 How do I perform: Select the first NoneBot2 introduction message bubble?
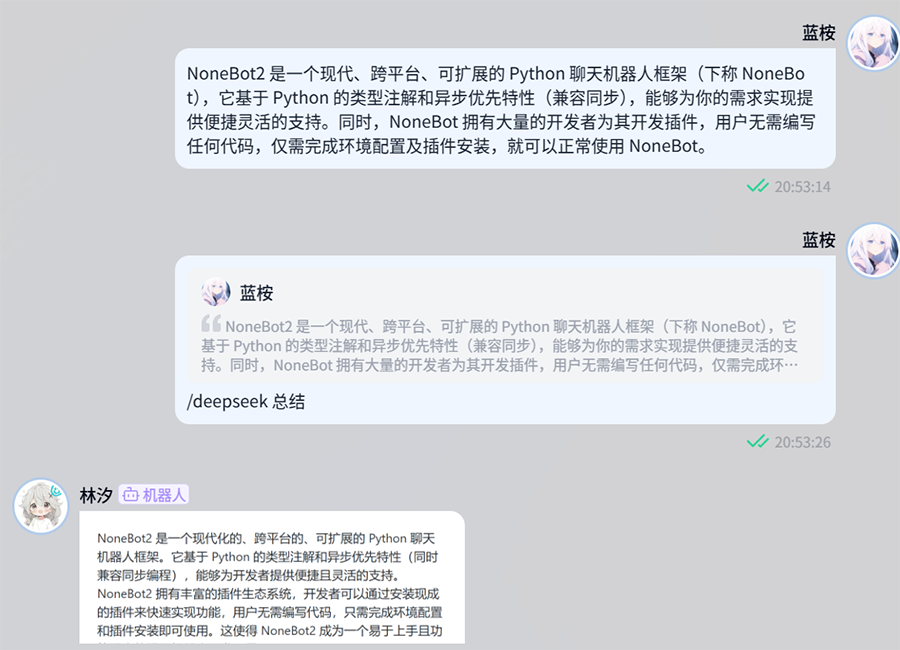click(x=505, y=109)
